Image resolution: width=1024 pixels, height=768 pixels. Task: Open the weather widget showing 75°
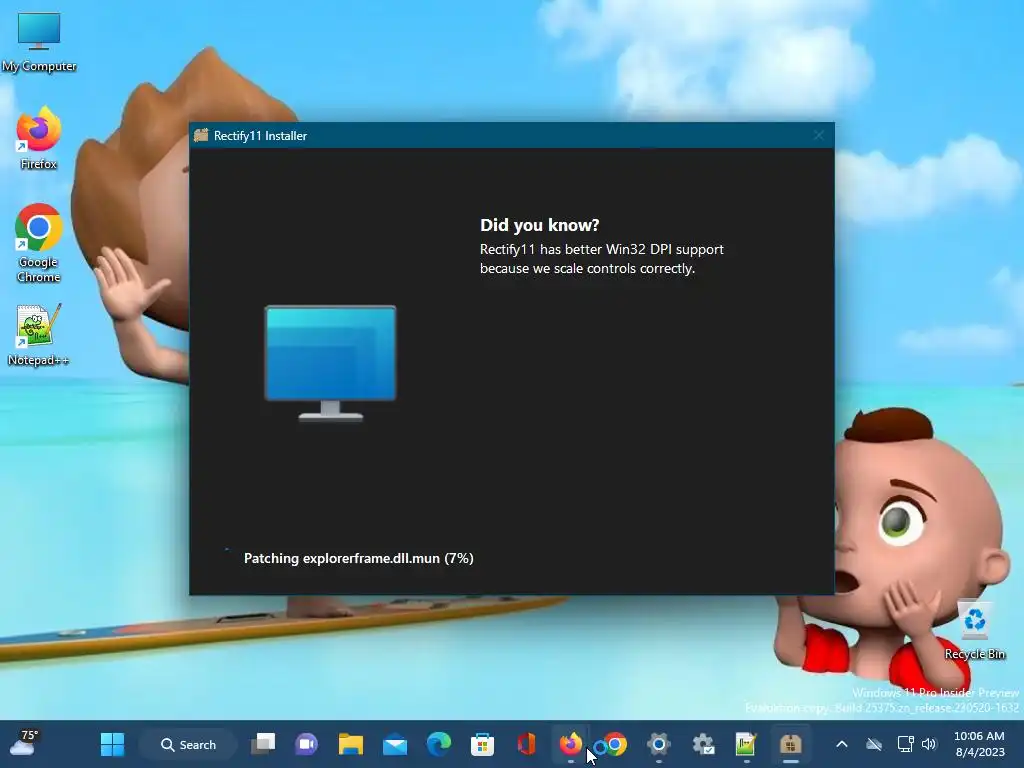pyautogui.click(x=24, y=743)
